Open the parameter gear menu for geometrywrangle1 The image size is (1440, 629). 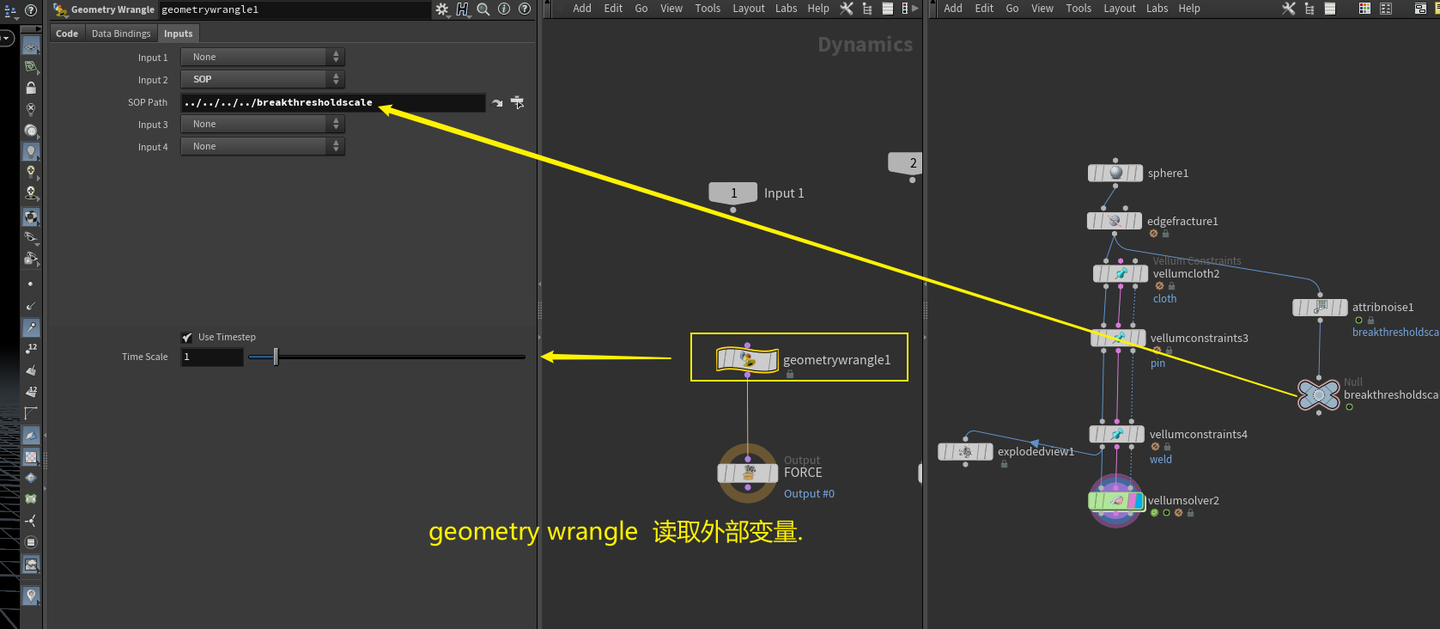pos(442,9)
